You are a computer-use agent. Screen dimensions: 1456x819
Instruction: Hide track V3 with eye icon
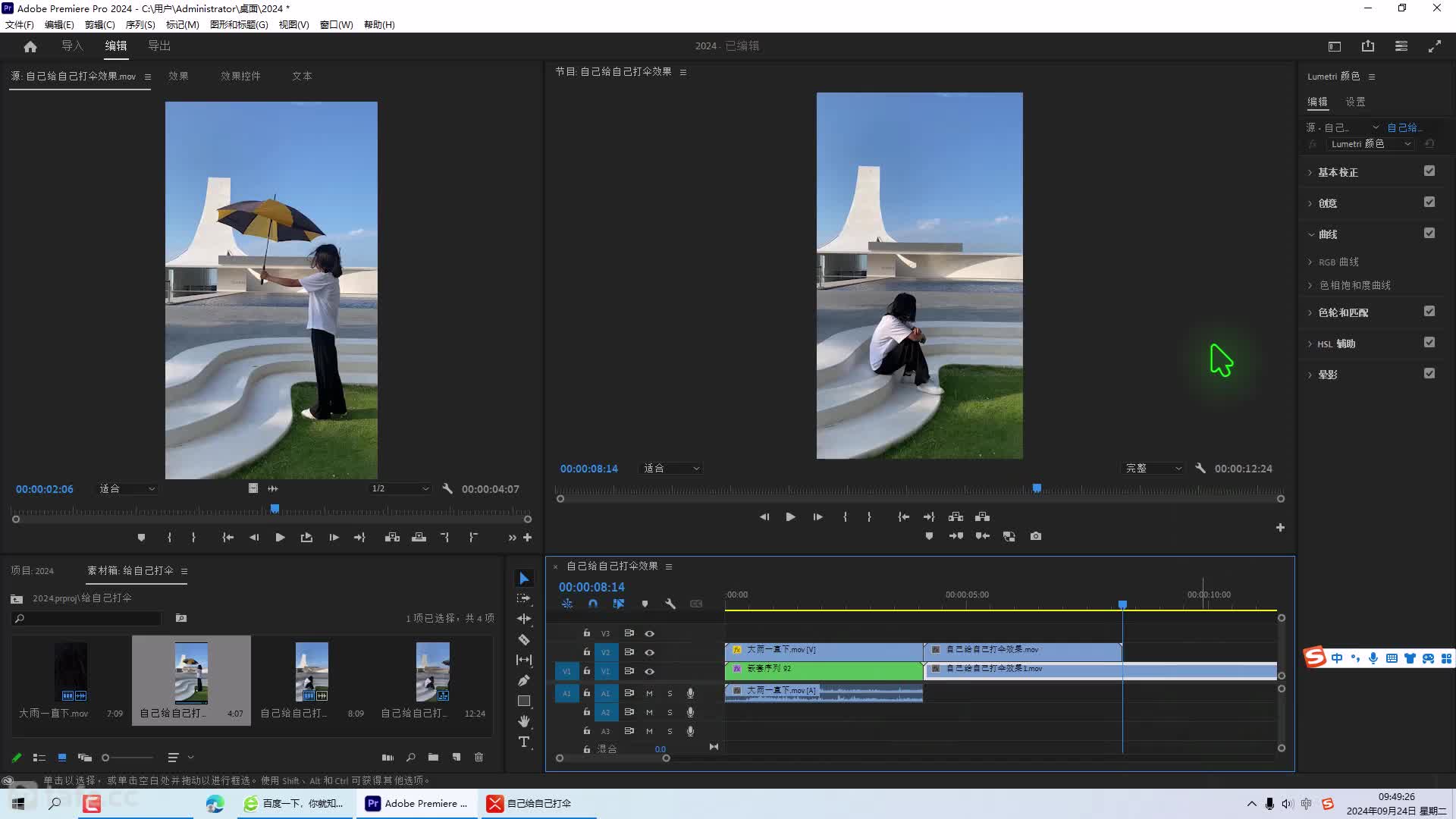(649, 633)
